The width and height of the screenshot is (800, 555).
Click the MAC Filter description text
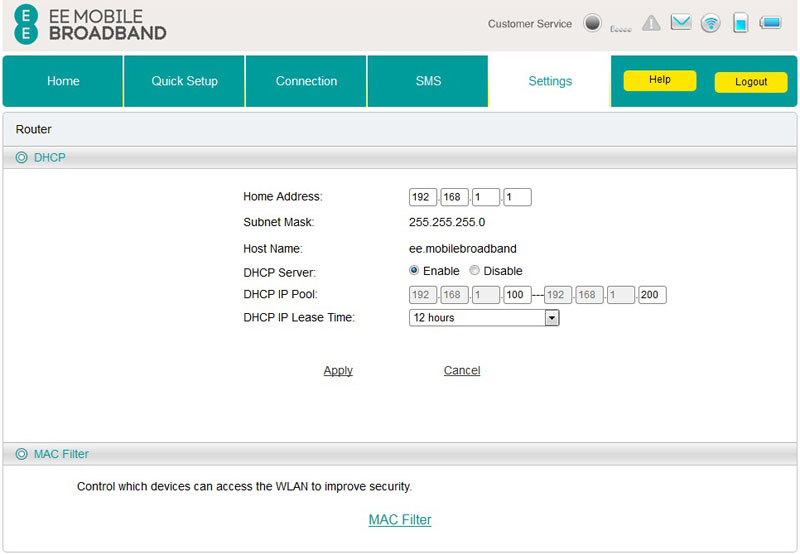pos(244,487)
